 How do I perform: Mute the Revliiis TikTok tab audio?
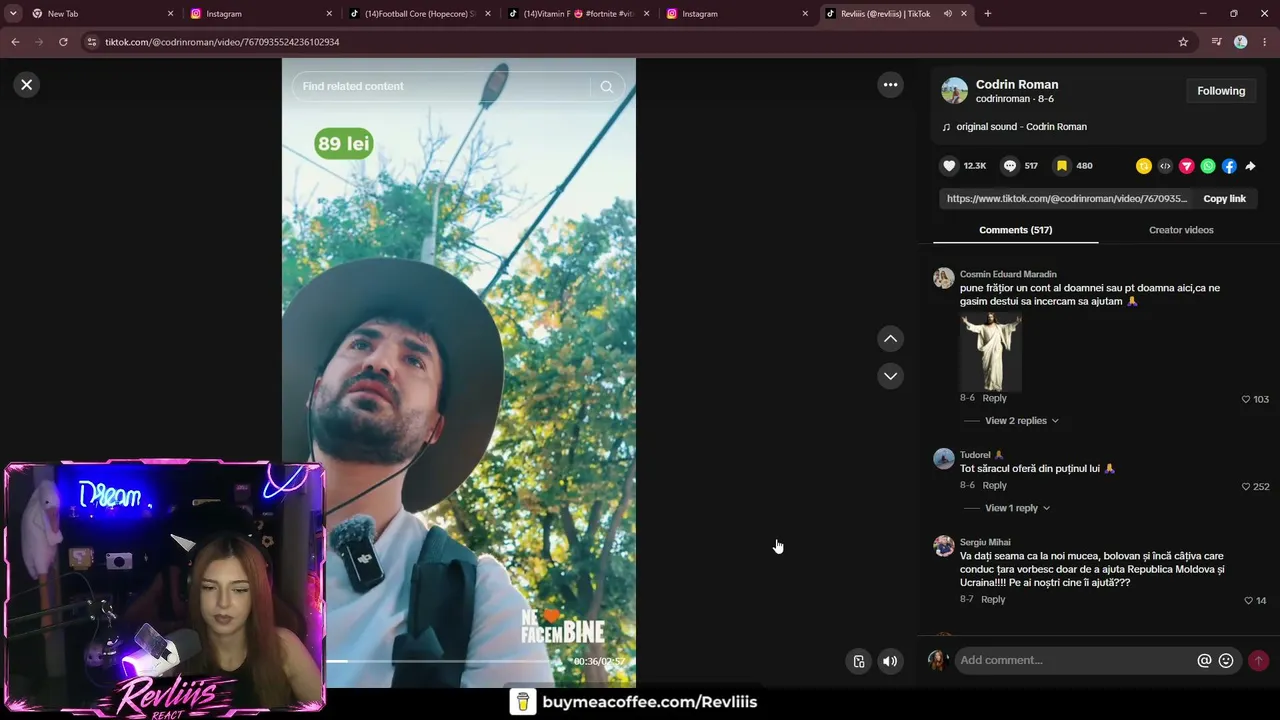click(x=947, y=14)
